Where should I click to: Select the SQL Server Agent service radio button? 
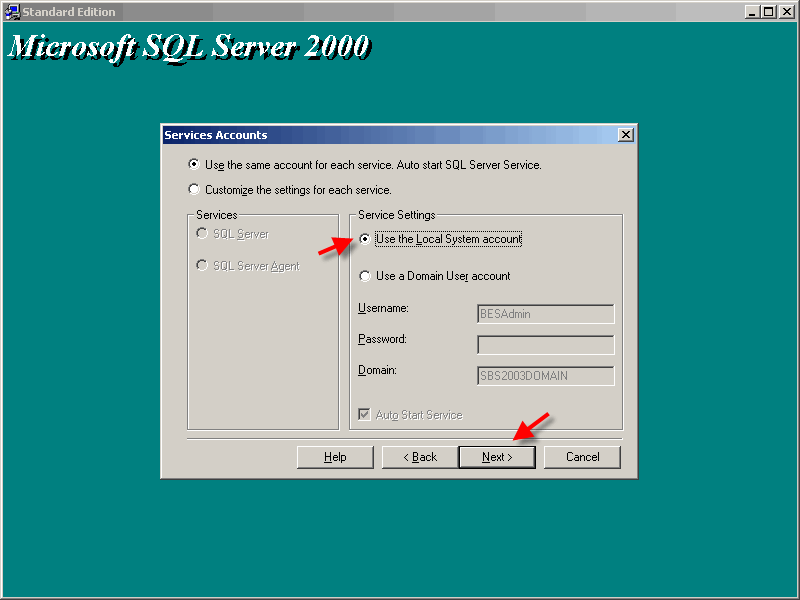tap(202, 266)
